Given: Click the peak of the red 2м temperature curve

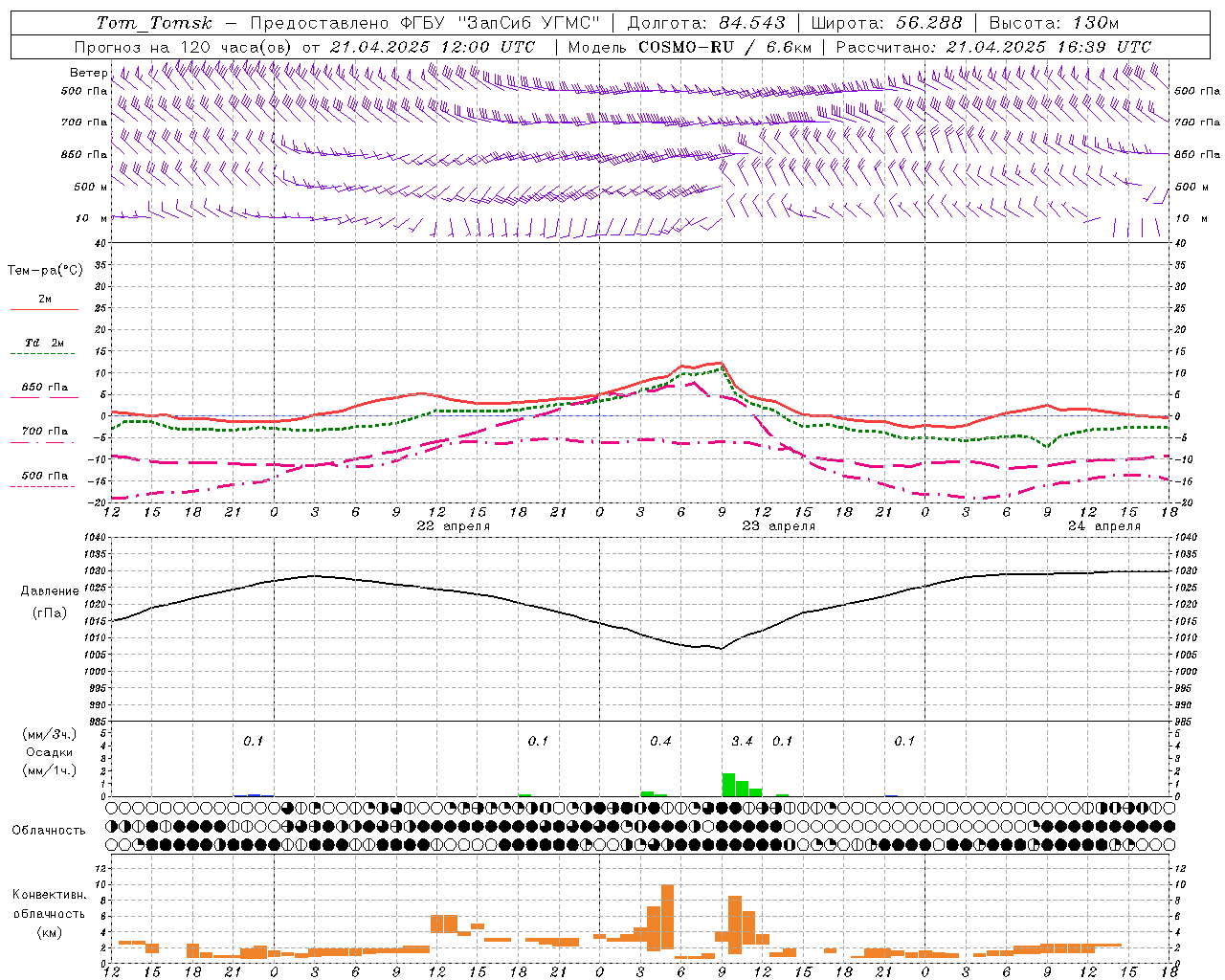Looking at the screenshot, I should coord(720,364).
